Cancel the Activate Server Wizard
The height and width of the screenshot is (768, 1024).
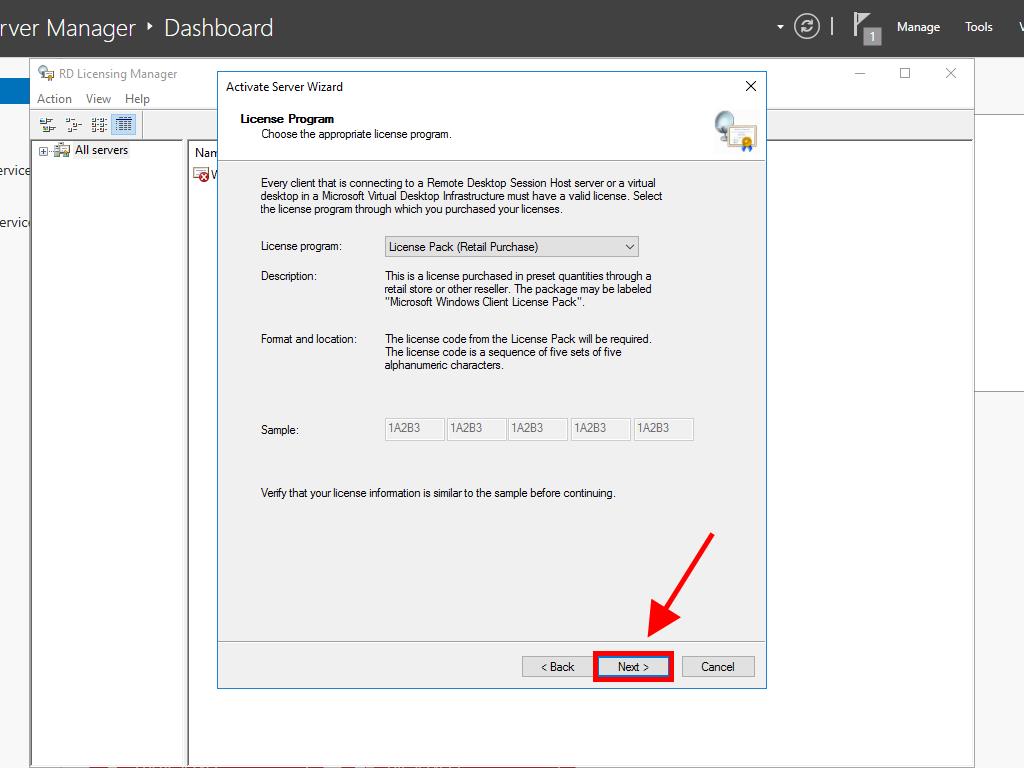coord(717,667)
